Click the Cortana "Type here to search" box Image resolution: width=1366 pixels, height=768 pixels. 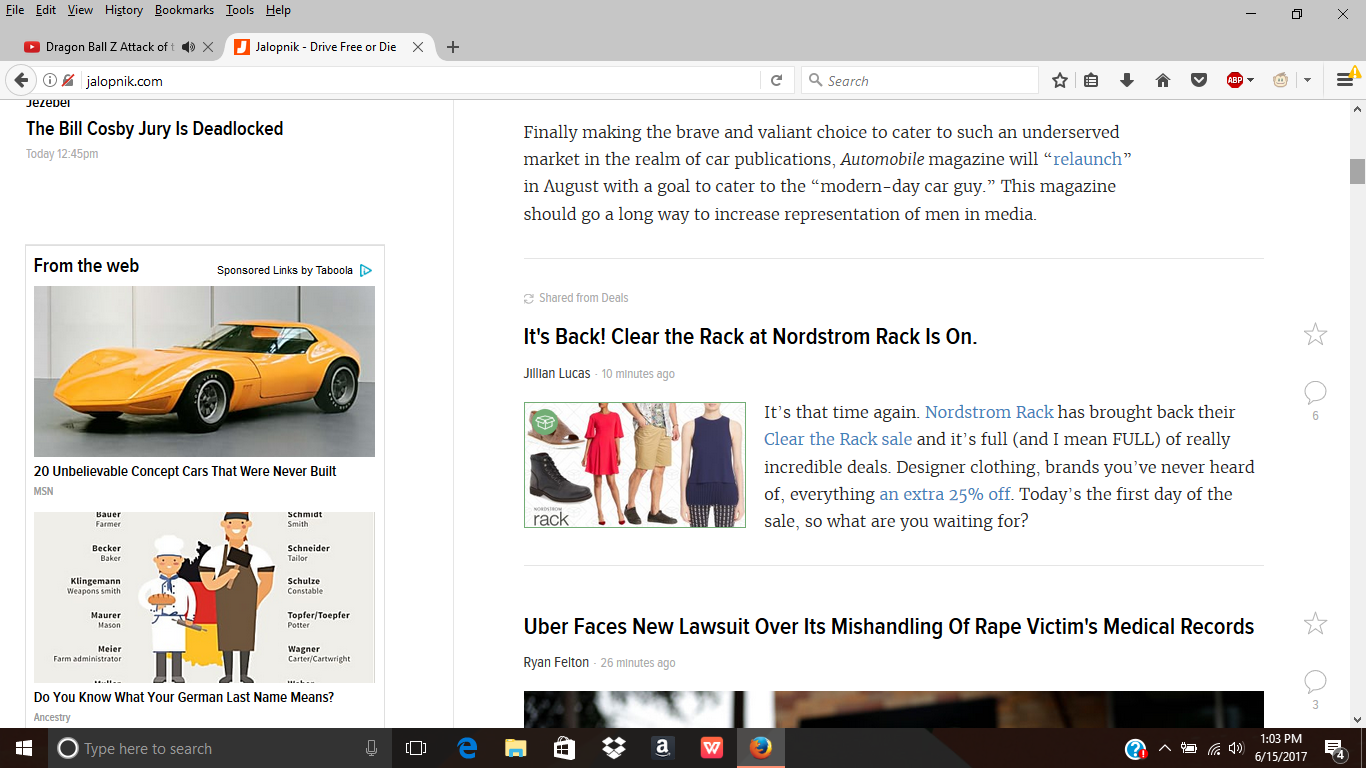[218, 748]
